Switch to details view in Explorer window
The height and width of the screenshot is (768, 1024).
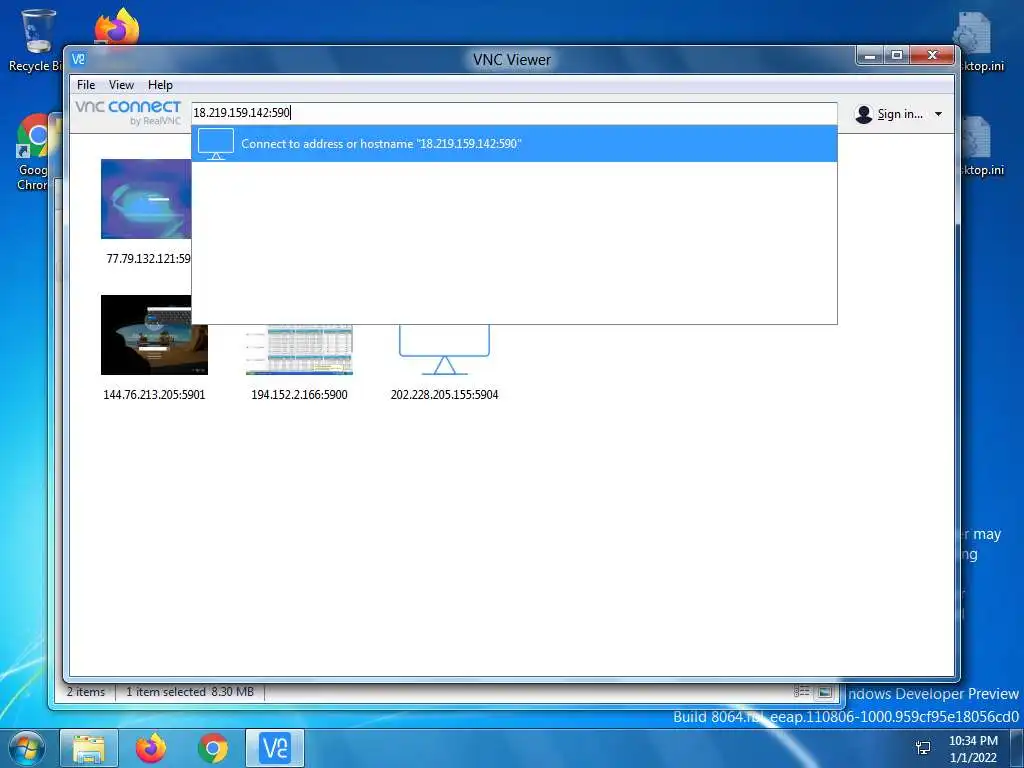coord(801,692)
